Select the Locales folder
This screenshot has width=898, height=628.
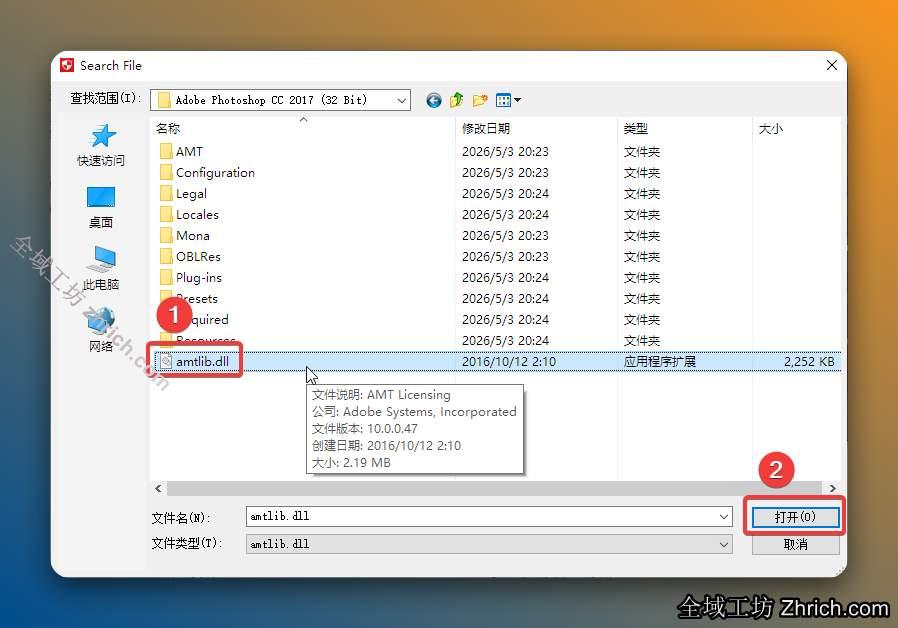point(197,215)
